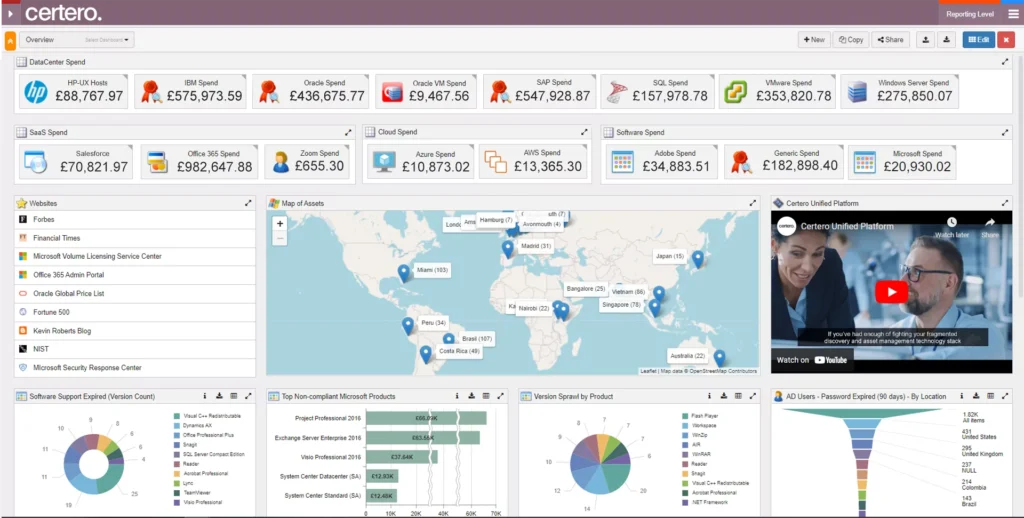Click the Share dashboard button

[x=890, y=40]
